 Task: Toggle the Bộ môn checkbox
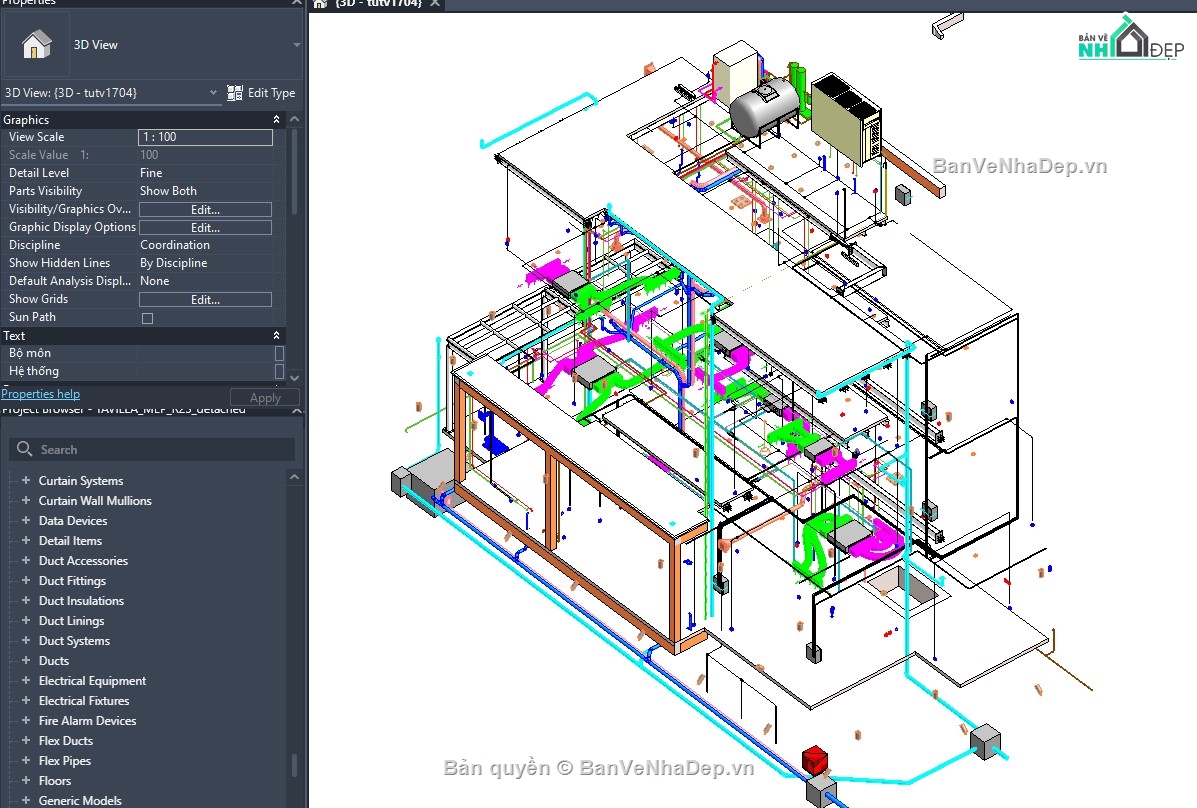[279, 354]
